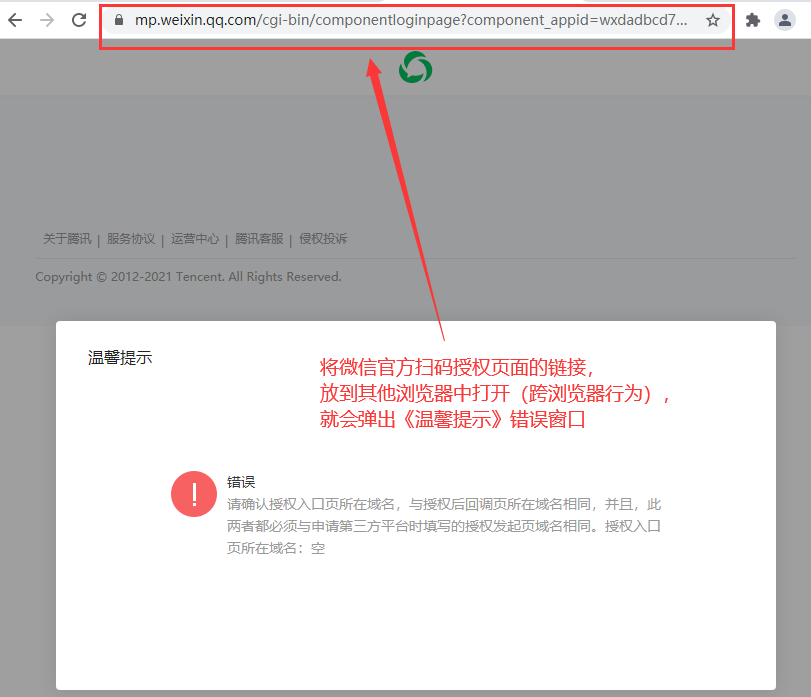Screen dimensions: 811x697
Task: Click the padlock site info icon
Action: [119, 20]
